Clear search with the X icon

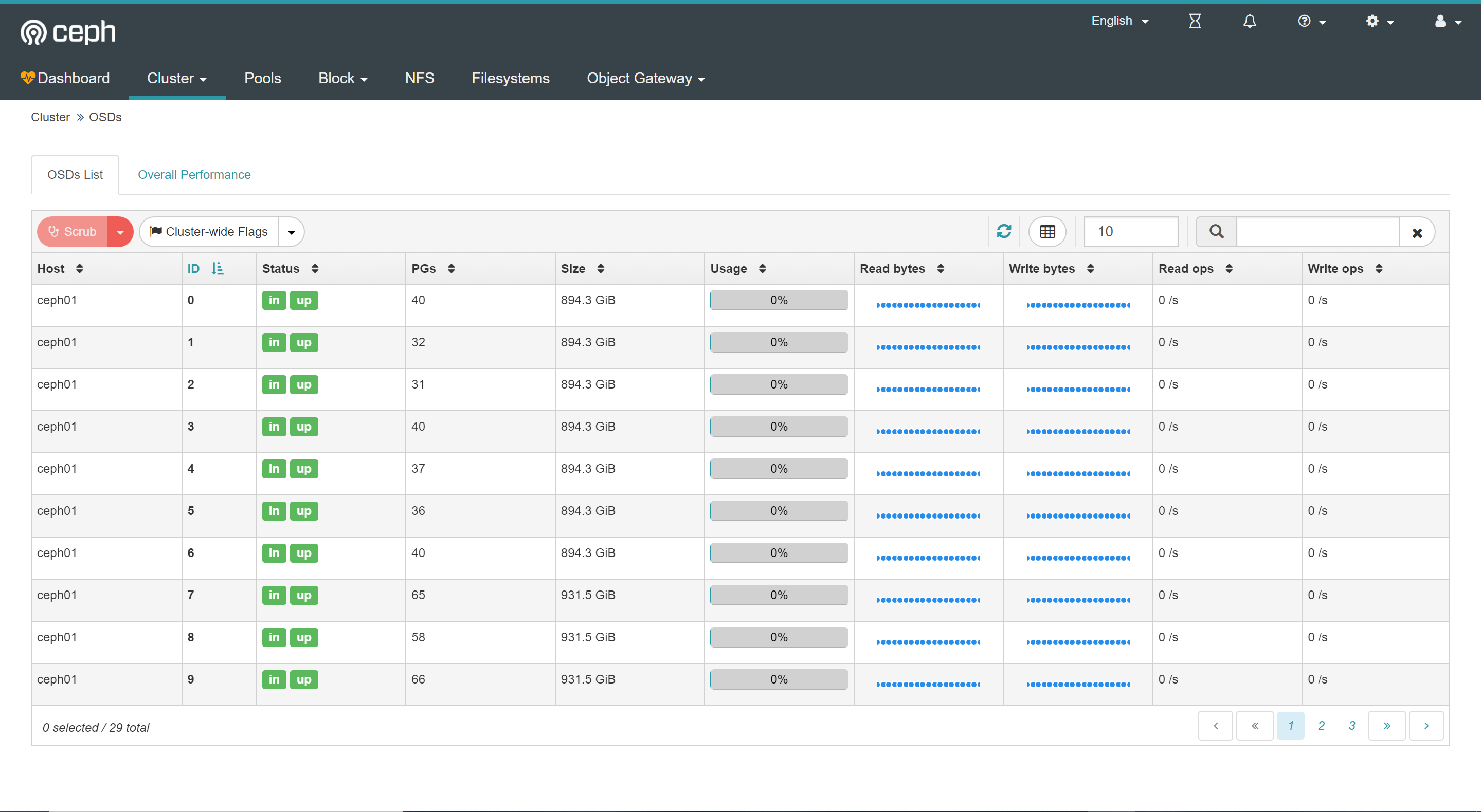pos(1417,233)
